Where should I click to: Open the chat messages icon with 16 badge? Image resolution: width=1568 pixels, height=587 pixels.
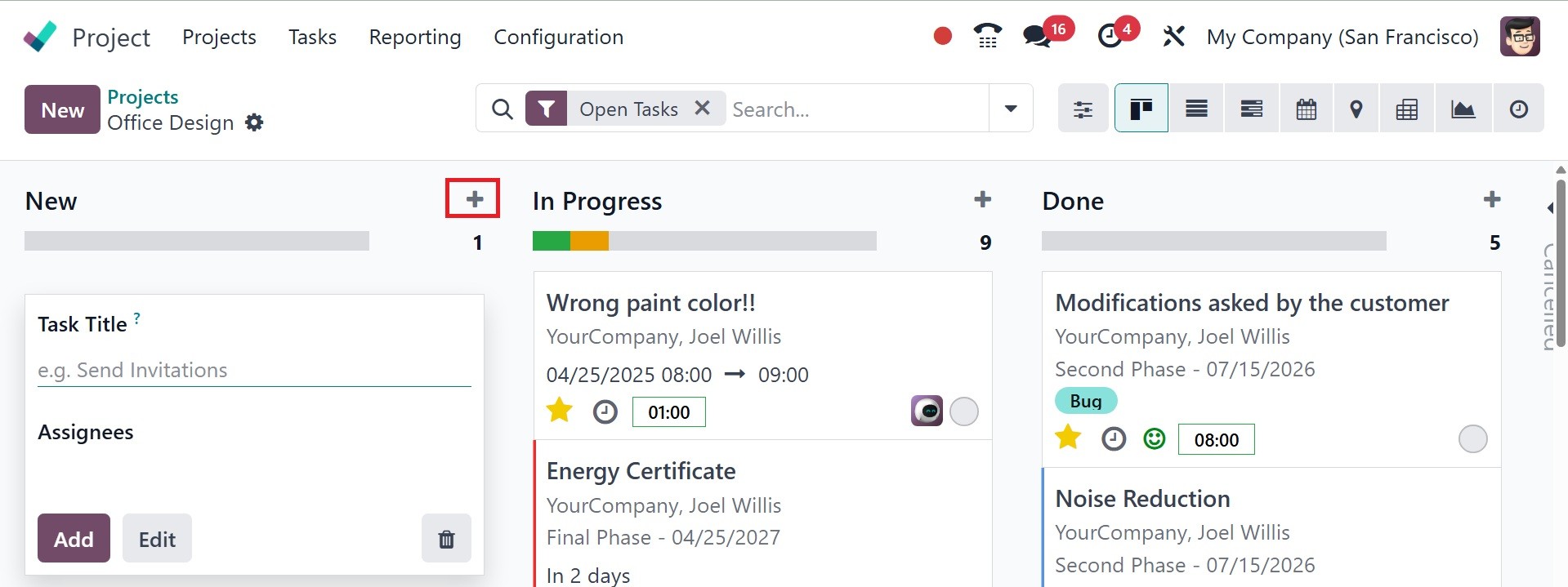pos(1038,37)
